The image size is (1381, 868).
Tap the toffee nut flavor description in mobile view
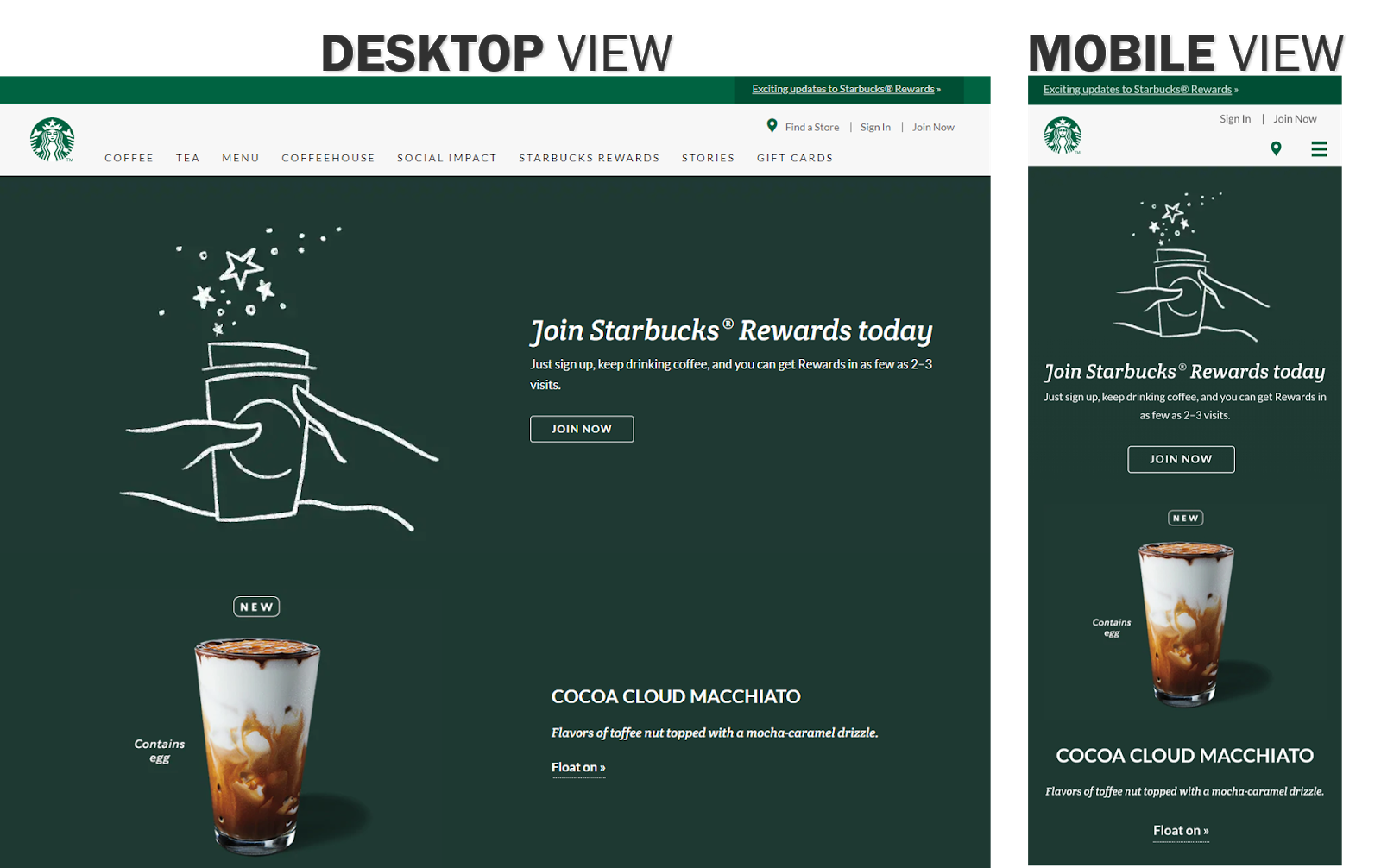pos(1184,791)
